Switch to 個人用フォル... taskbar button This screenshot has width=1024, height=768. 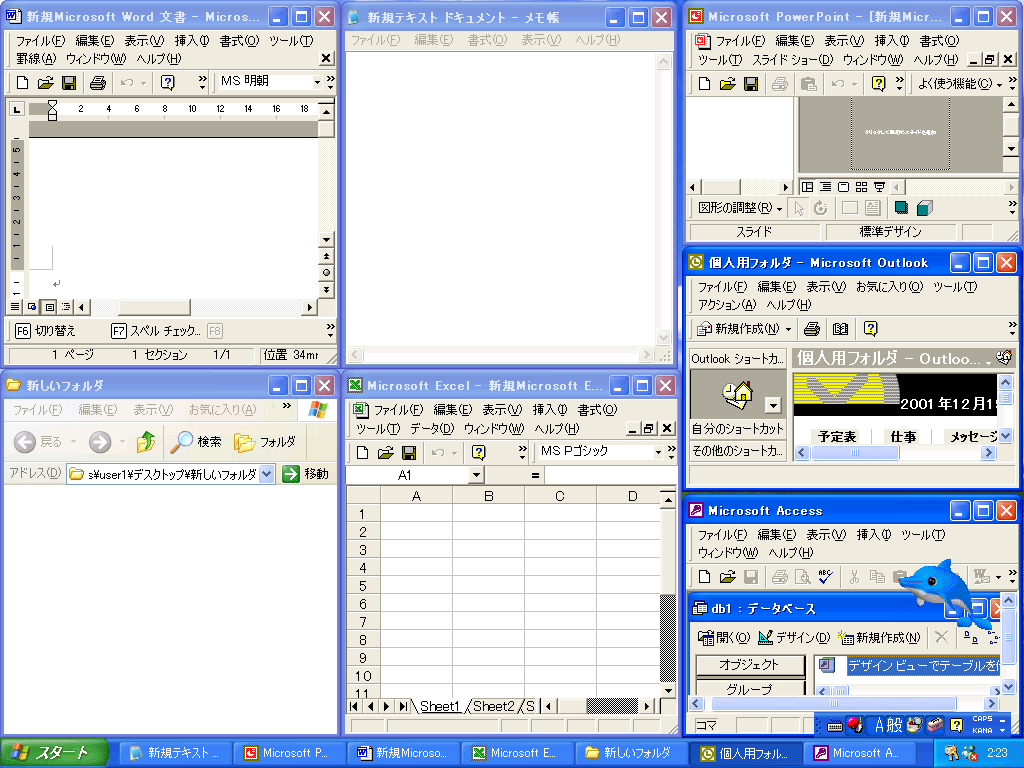[745, 753]
